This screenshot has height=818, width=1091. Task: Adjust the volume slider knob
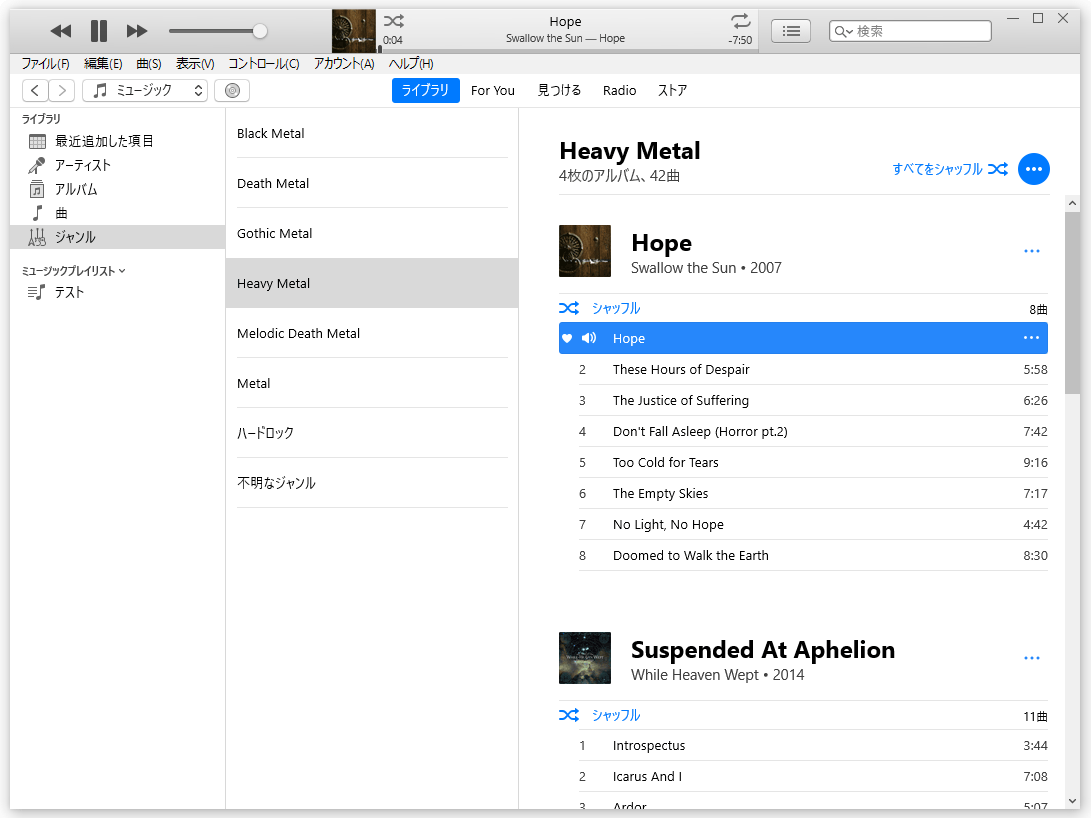pyautogui.click(x=260, y=31)
